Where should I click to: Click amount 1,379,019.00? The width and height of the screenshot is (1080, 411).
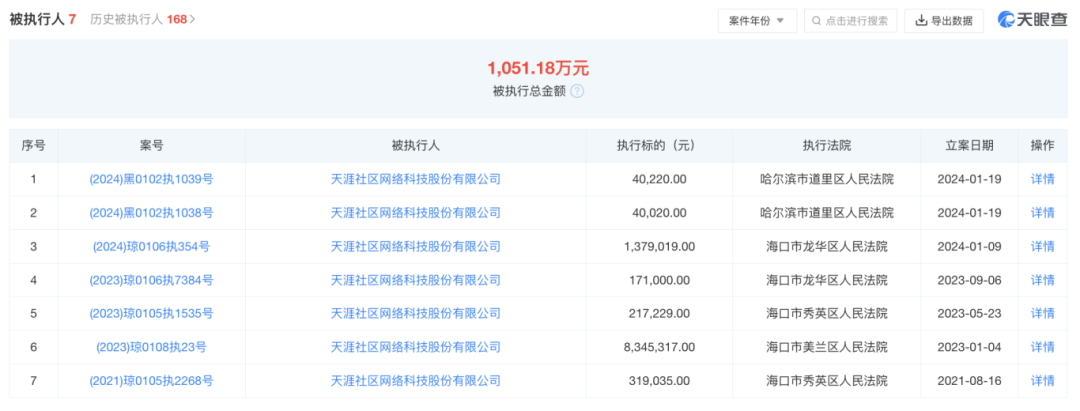[659, 246]
